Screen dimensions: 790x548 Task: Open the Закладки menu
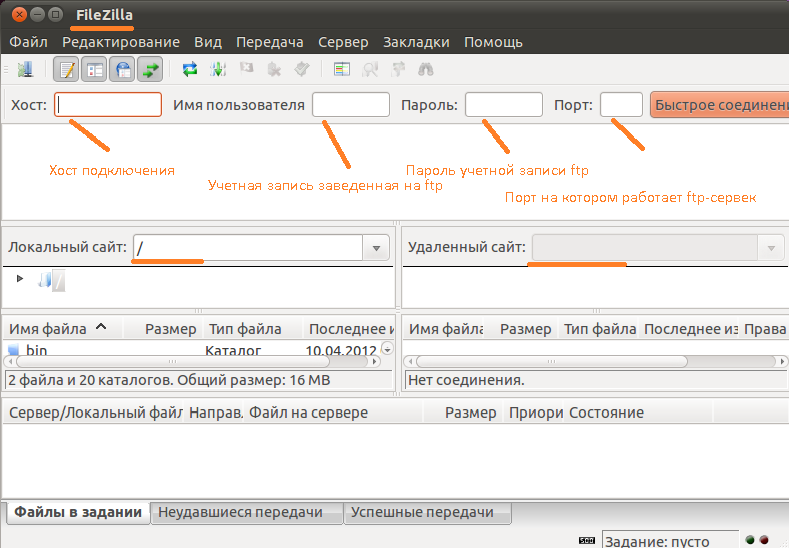pos(416,42)
